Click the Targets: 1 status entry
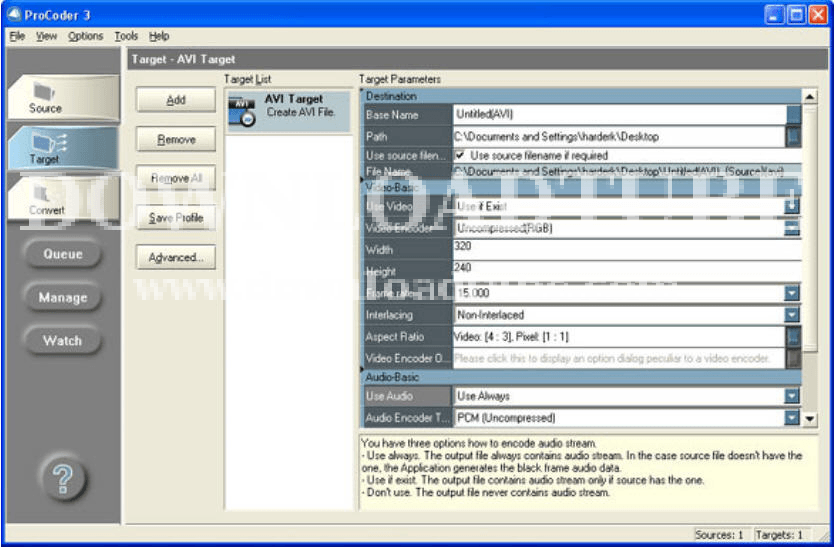This screenshot has width=836, height=547. coord(779,535)
